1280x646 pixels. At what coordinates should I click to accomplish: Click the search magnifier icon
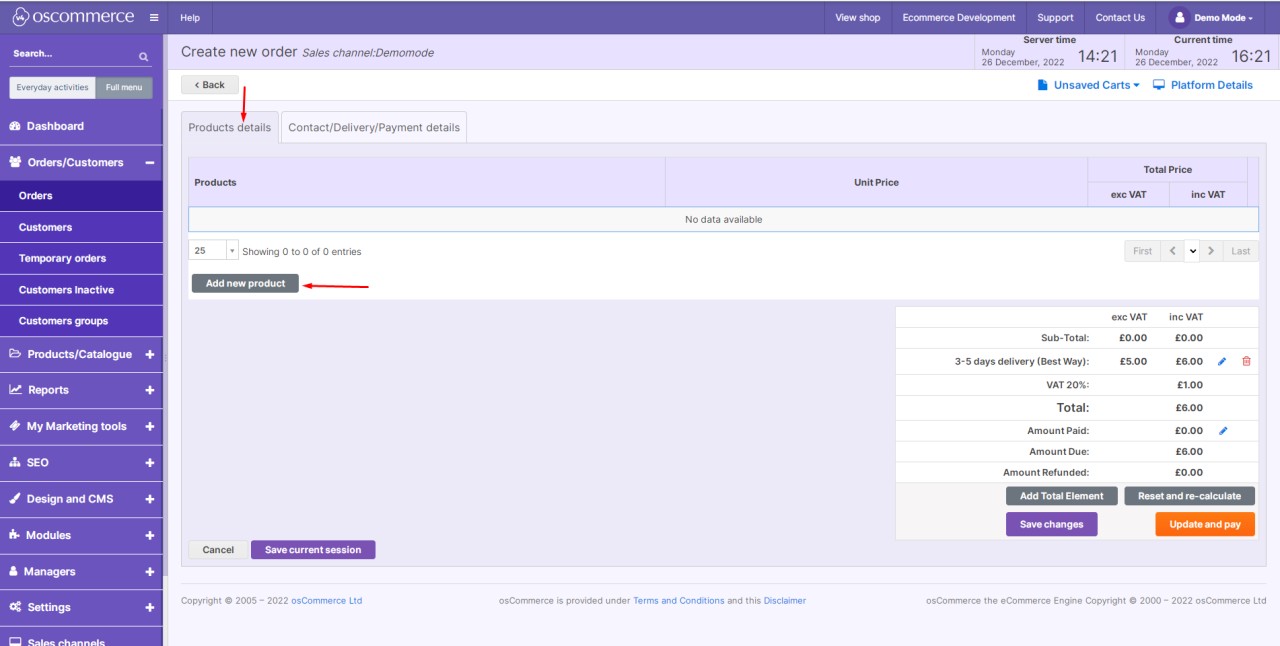click(143, 56)
